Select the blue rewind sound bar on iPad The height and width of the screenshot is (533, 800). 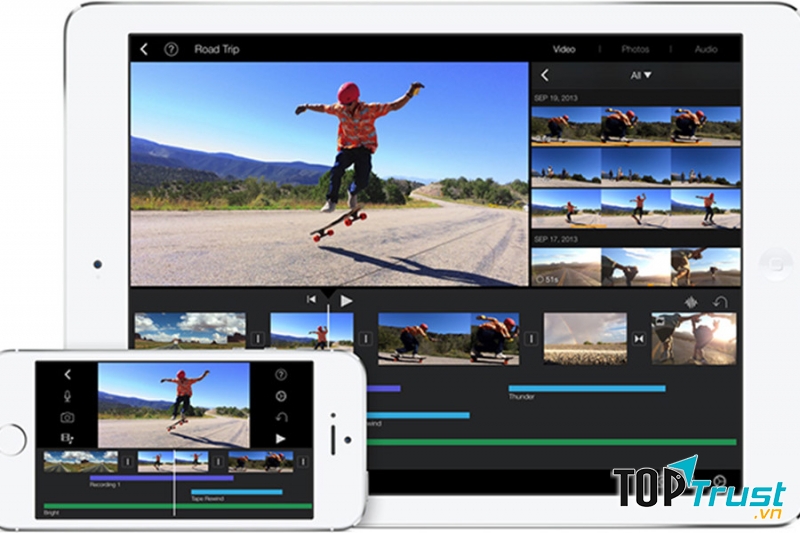[x=418, y=415]
